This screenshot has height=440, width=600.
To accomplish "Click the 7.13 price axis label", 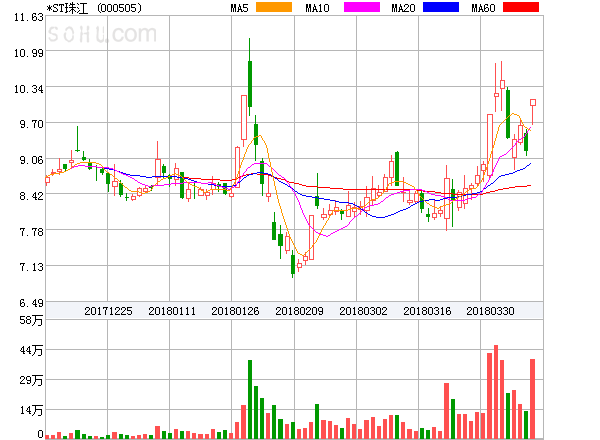I will click(x=31, y=267).
